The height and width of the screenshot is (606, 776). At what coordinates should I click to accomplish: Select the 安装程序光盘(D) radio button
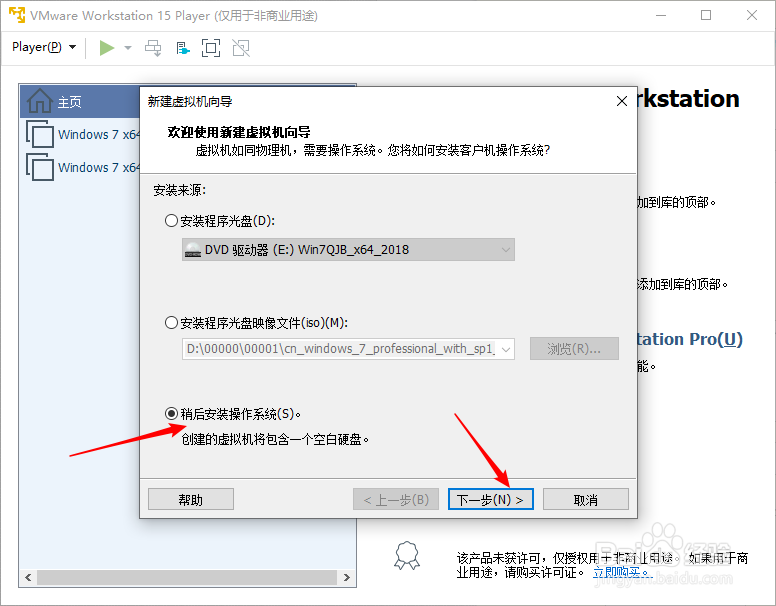[x=171, y=220]
